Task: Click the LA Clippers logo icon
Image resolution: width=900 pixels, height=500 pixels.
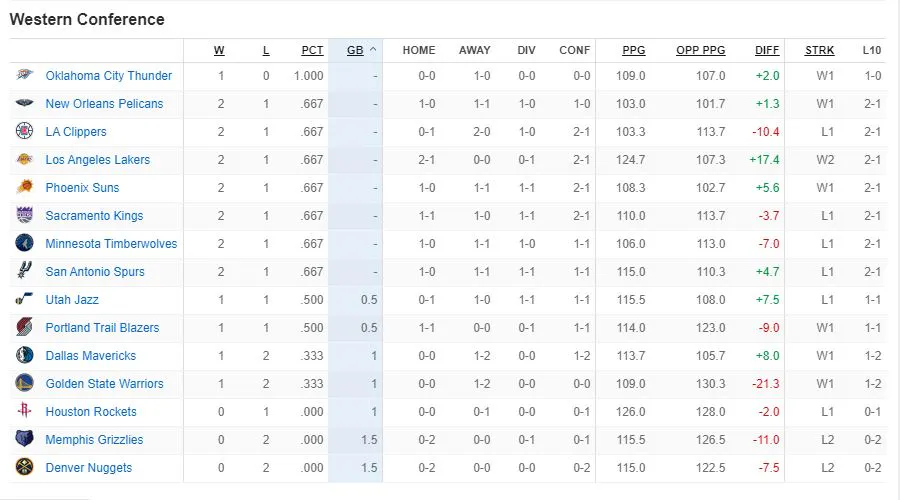Action: point(25,131)
